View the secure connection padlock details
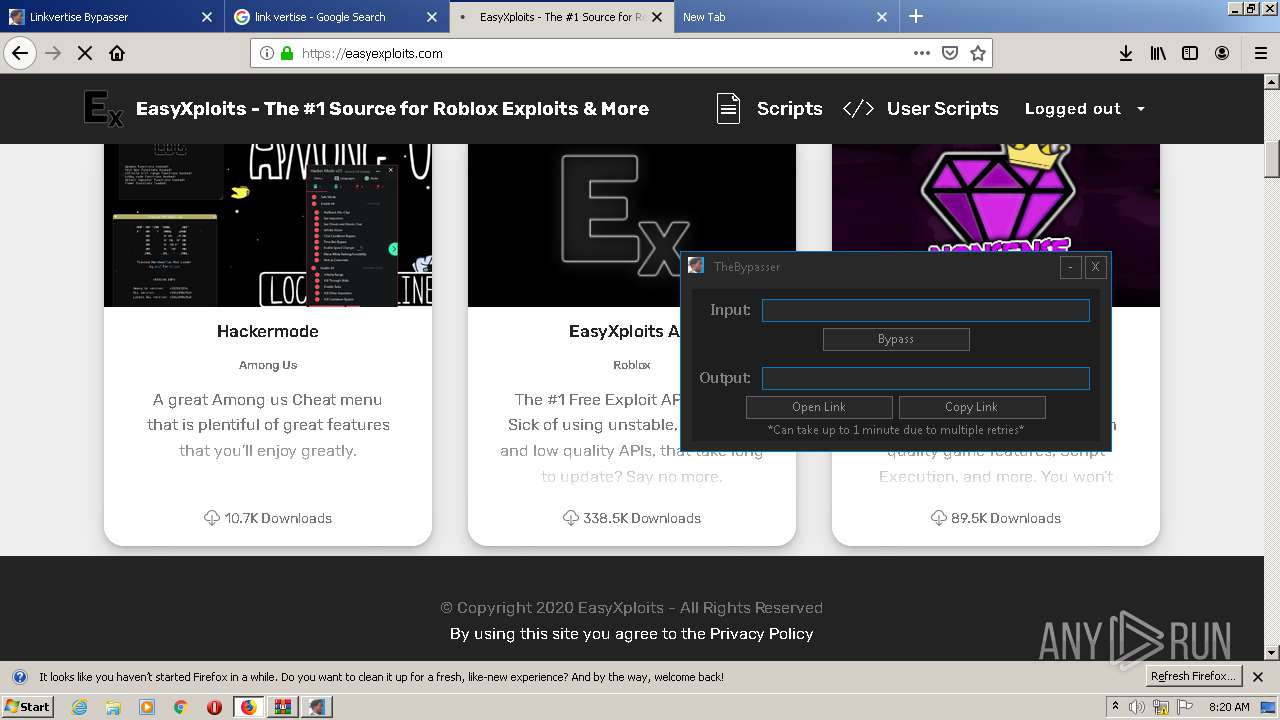Viewport: 1280px width, 720px height. 287,53
